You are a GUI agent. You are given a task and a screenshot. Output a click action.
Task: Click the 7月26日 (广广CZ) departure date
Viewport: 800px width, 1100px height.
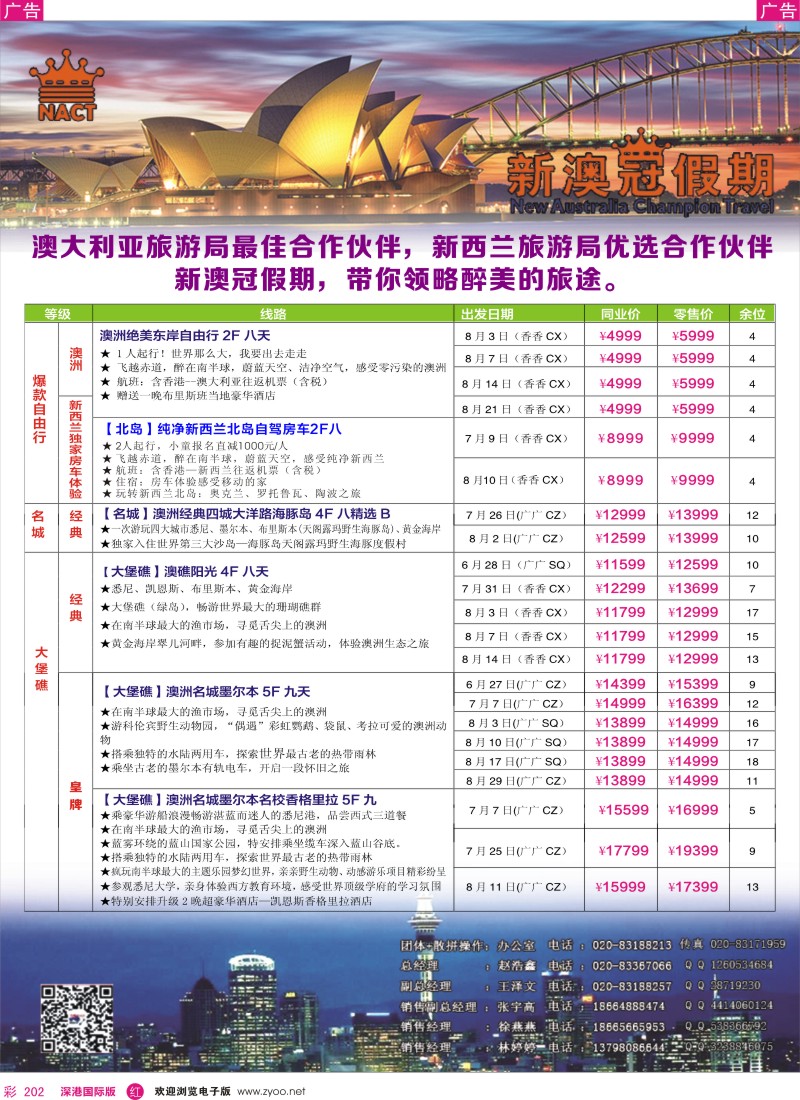pyautogui.click(x=516, y=515)
